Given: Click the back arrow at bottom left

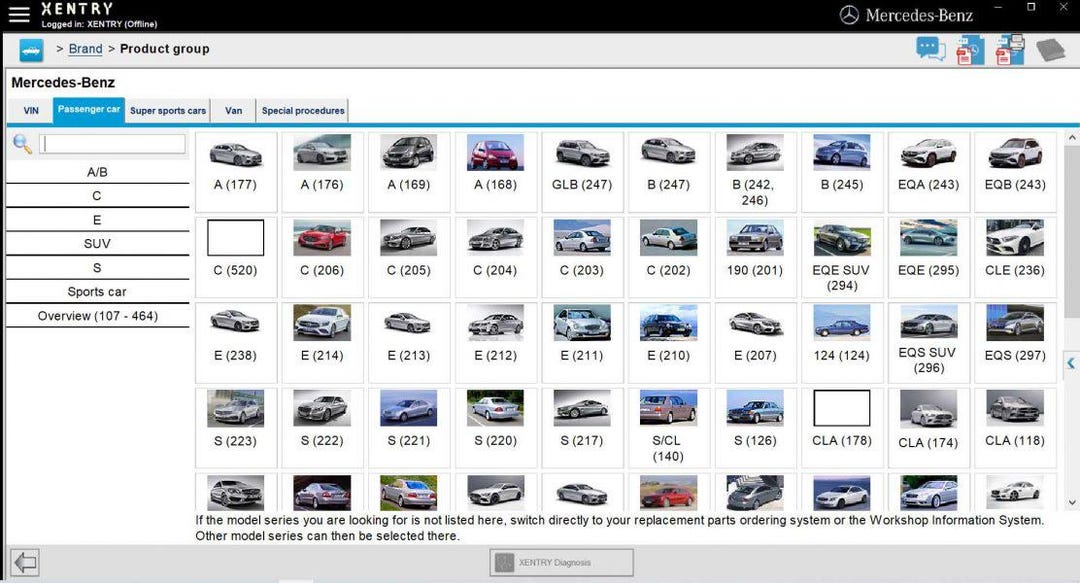Looking at the screenshot, I should click(x=24, y=562).
